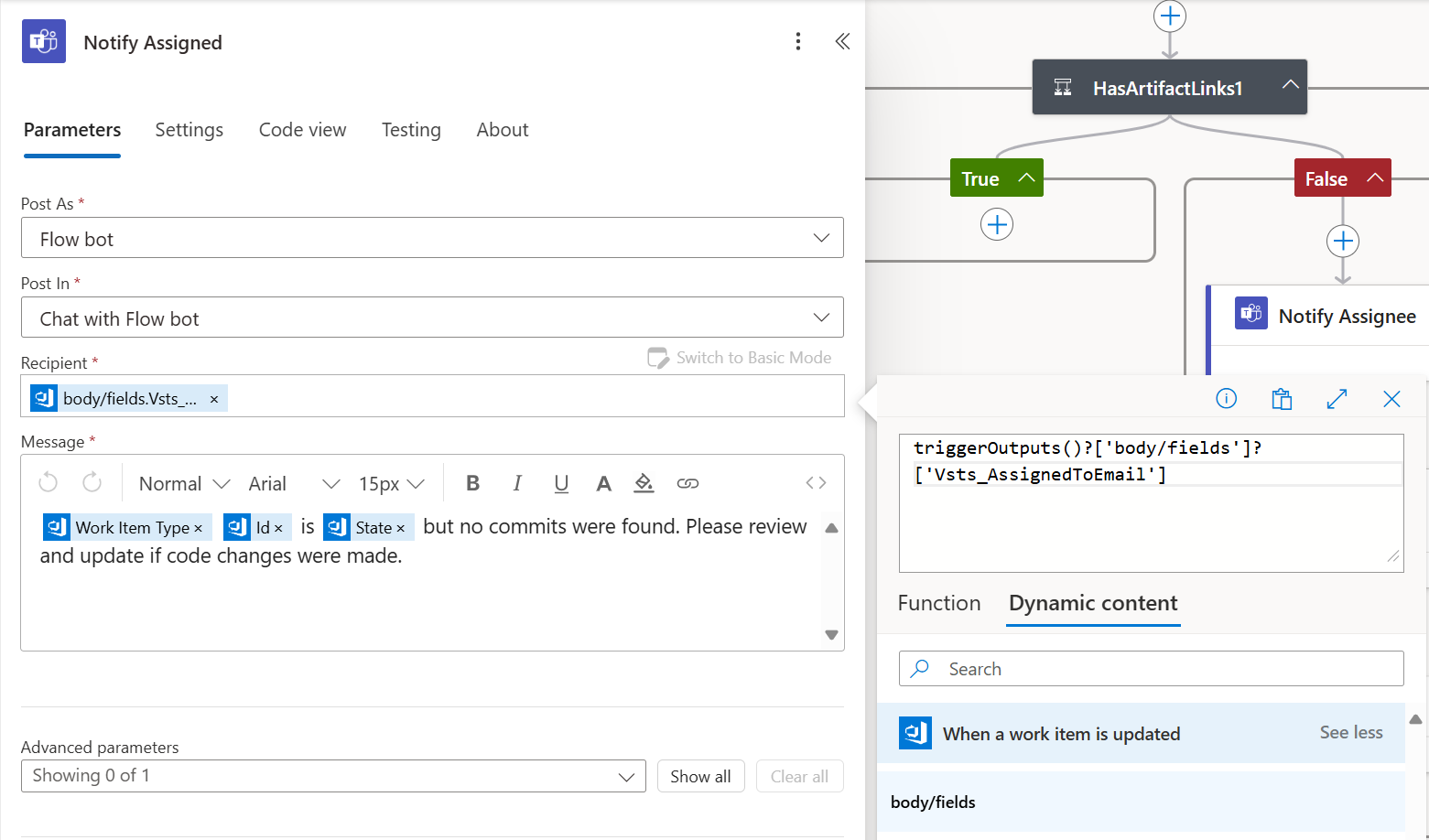The height and width of the screenshot is (840, 1429).
Task: Open the font color picker
Action: [603, 483]
